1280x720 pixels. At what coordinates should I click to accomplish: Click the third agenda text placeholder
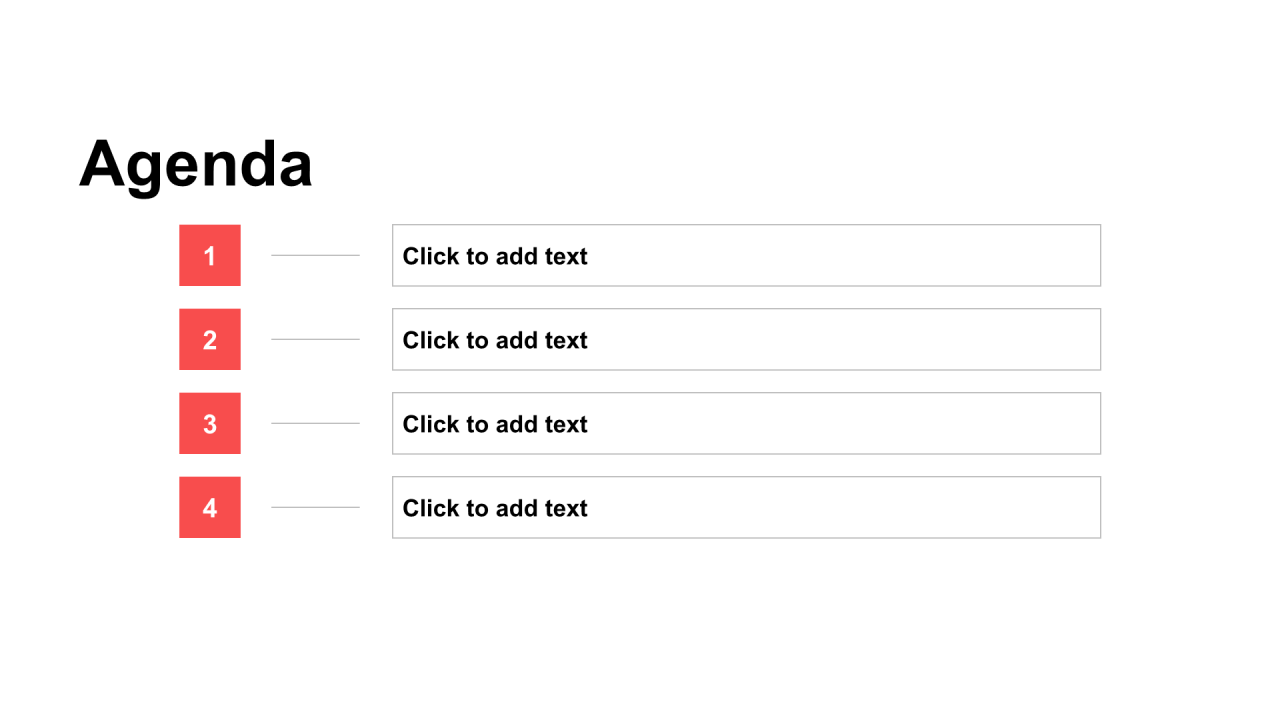[x=746, y=423]
